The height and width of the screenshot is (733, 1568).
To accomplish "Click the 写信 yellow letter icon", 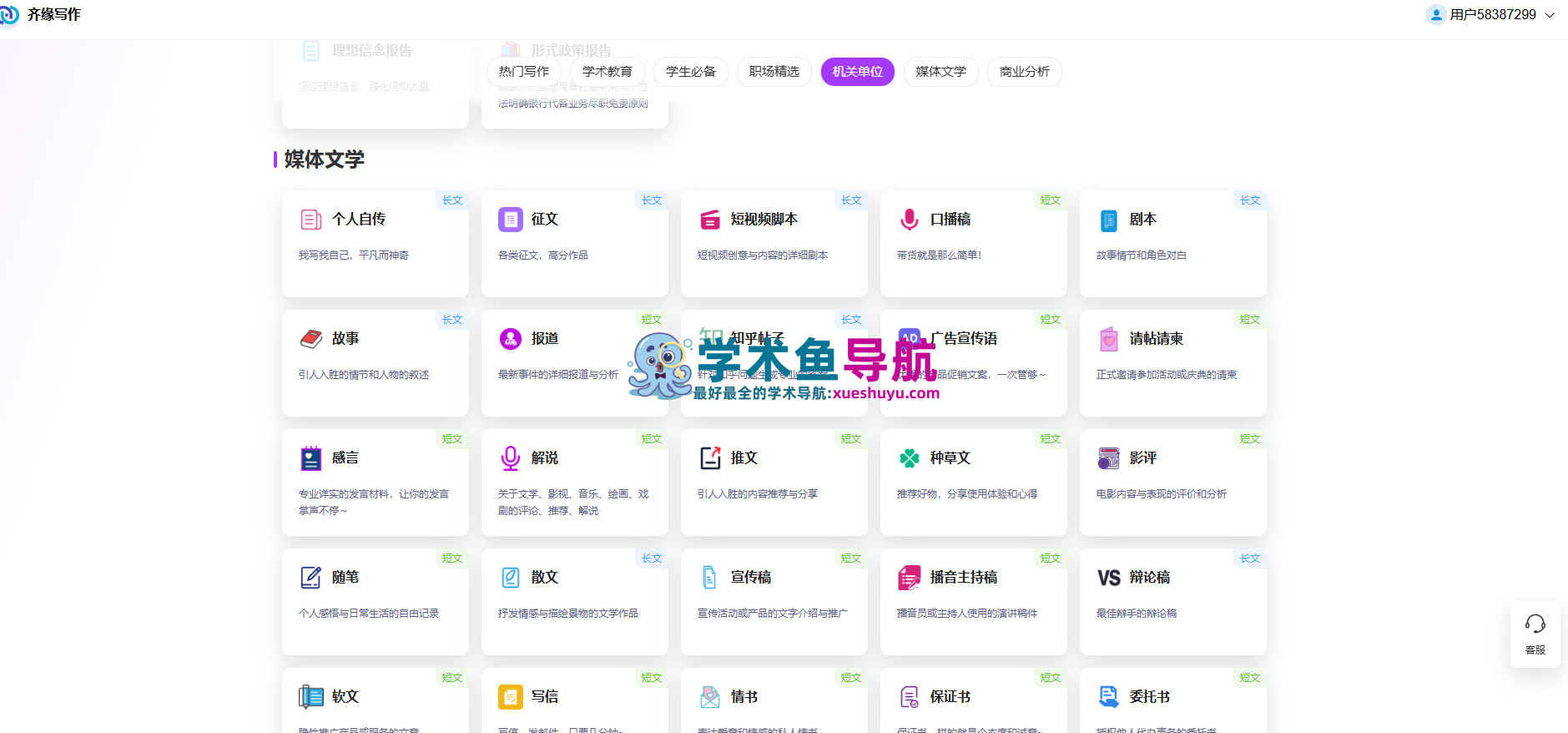I will (x=510, y=697).
